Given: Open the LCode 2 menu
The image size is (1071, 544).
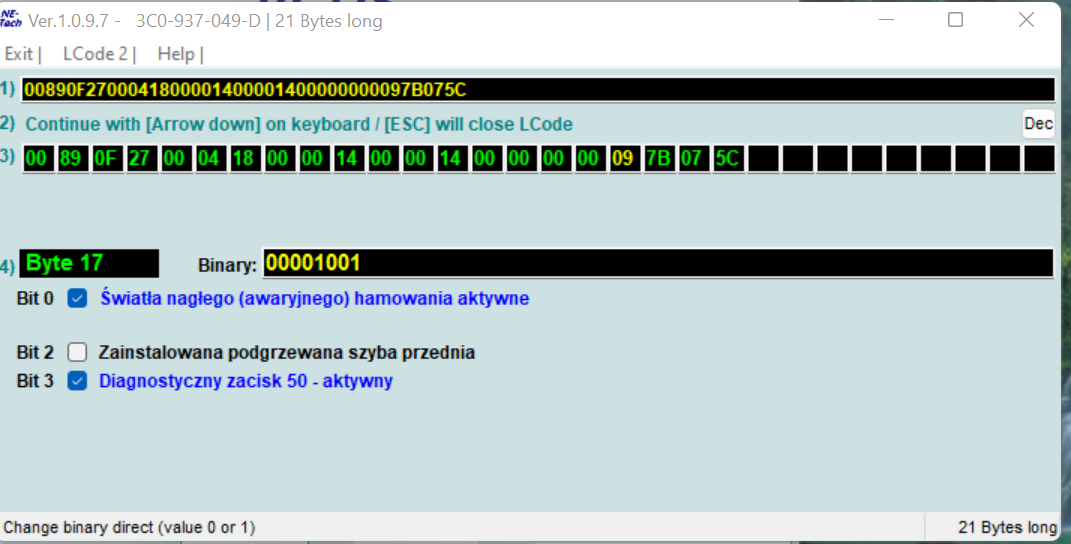Looking at the screenshot, I should [x=95, y=54].
